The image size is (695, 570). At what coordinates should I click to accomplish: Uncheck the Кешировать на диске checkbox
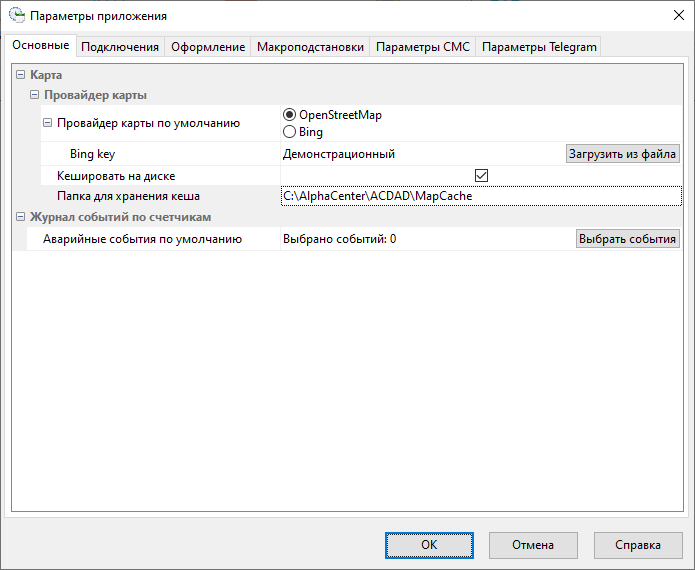[481, 176]
